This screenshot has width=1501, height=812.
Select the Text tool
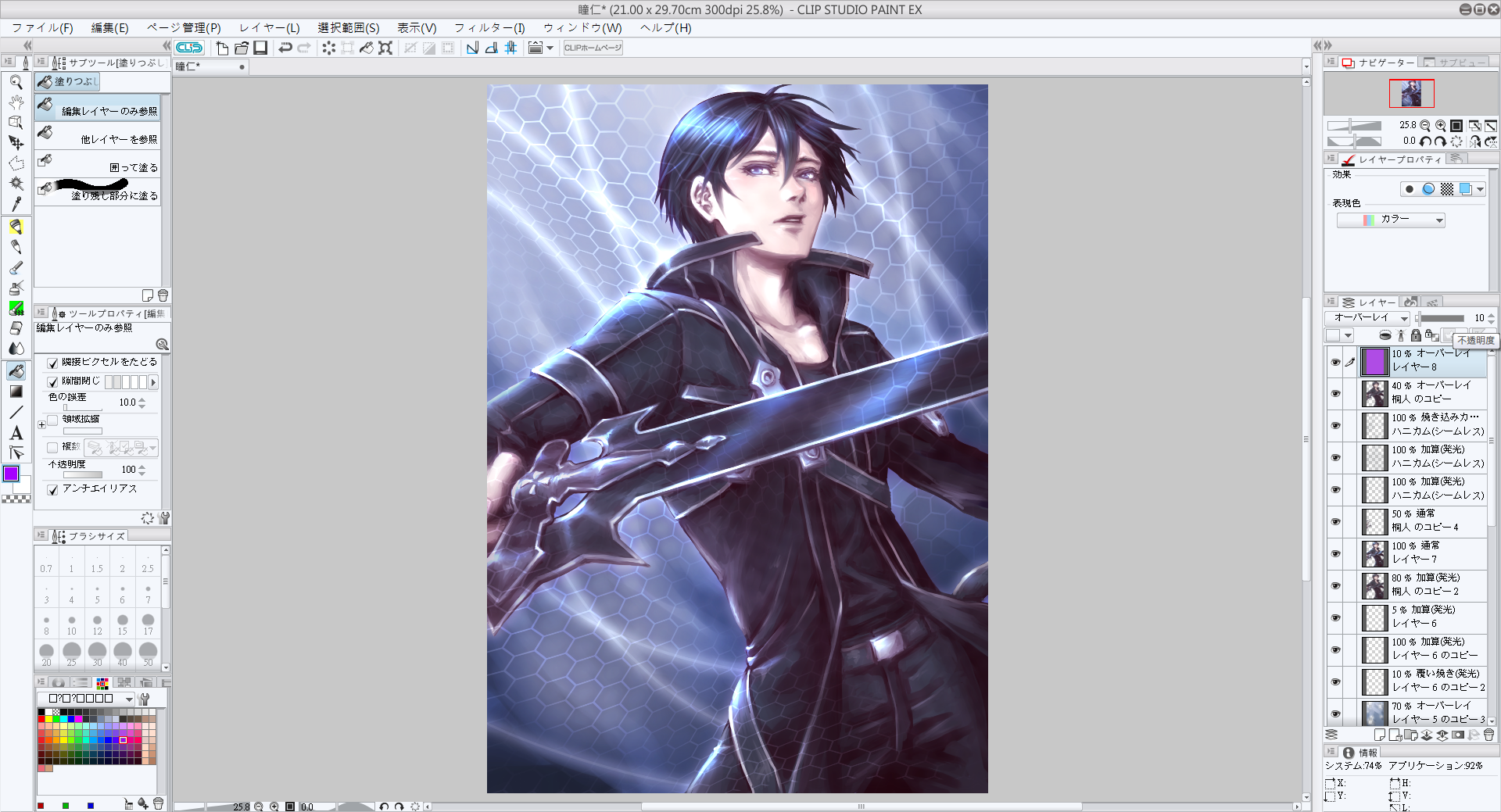tap(16, 433)
